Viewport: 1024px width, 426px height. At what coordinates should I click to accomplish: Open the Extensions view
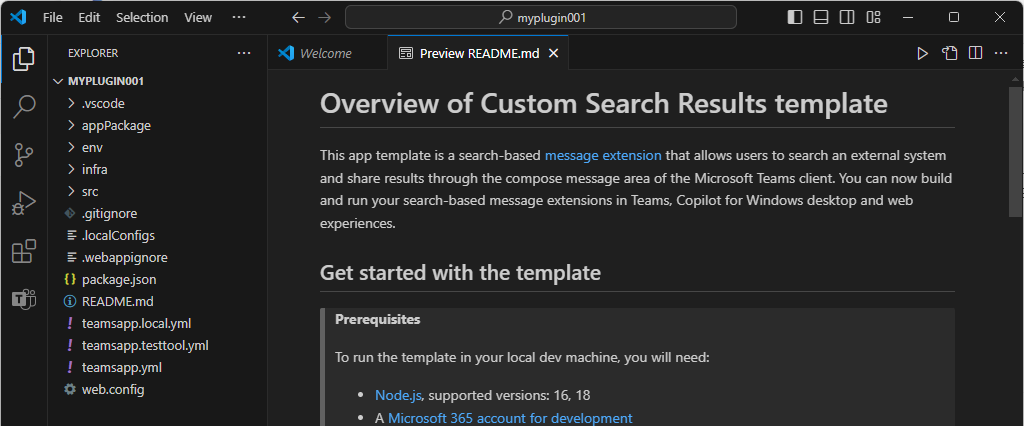(24, 252)
